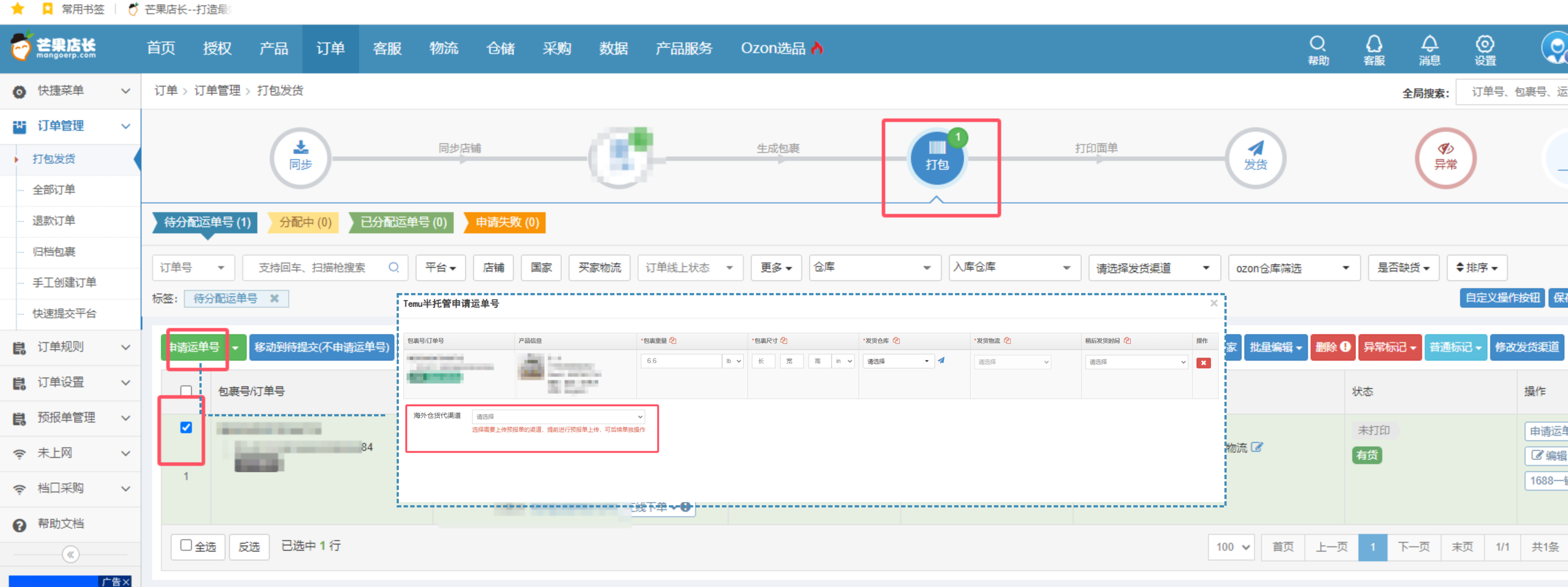Toggle the 全选 checkbox at bottom

(186, 545)
